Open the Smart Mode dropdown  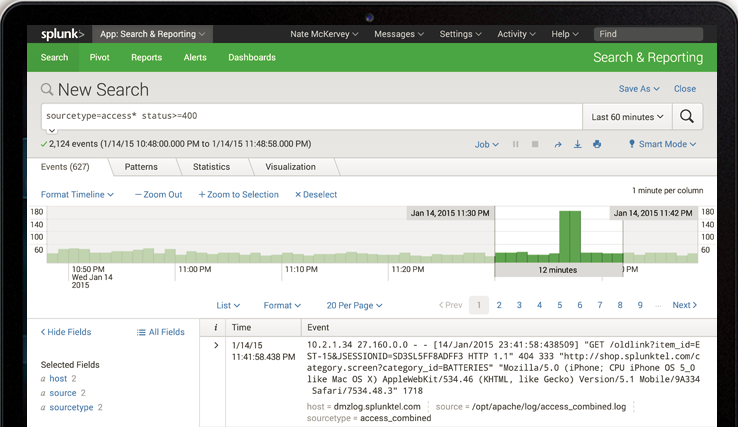[662, 144]
